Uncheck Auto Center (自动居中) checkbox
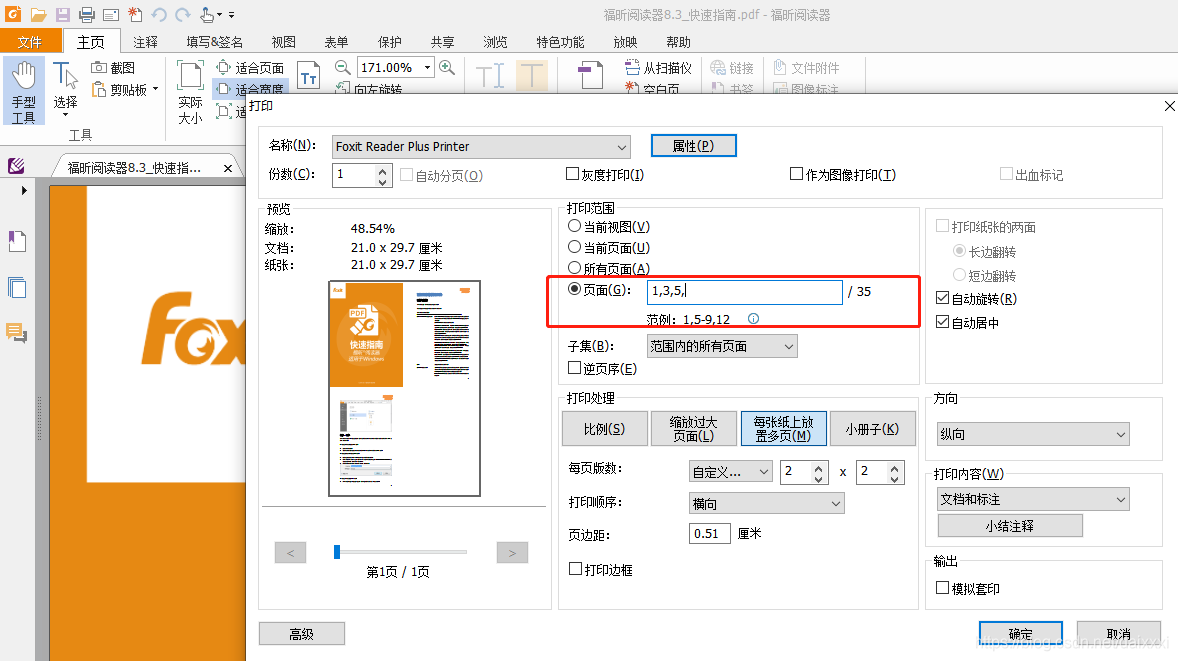This screenshot has height=661, width=1178. [943, 322]
